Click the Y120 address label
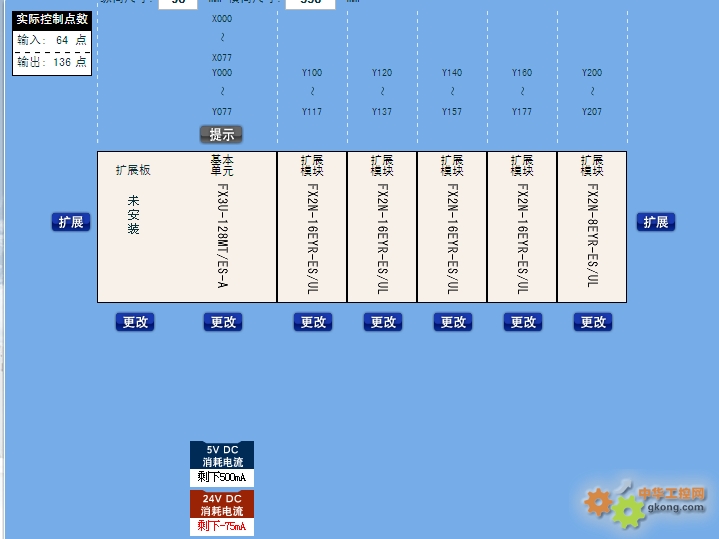Image resolution: width=719 pixels, height=539 pixels. pyautogui.click(x=382, y=72)
